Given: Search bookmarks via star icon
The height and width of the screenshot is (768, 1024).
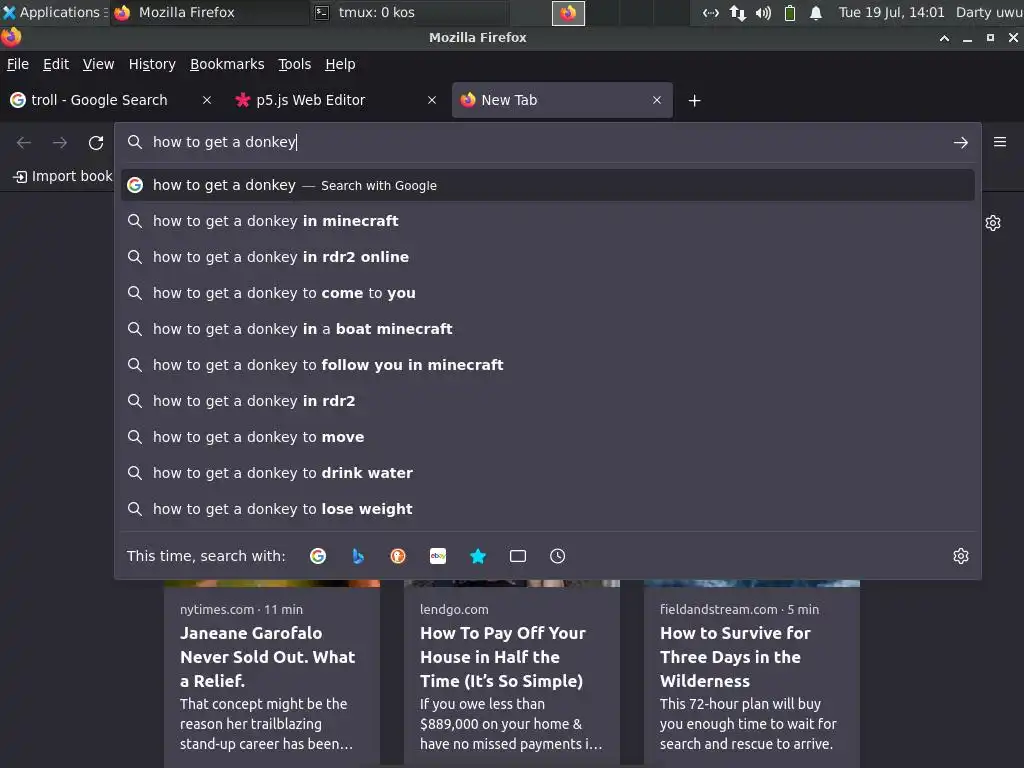Looking at the screenshot, I should [478, 556].
